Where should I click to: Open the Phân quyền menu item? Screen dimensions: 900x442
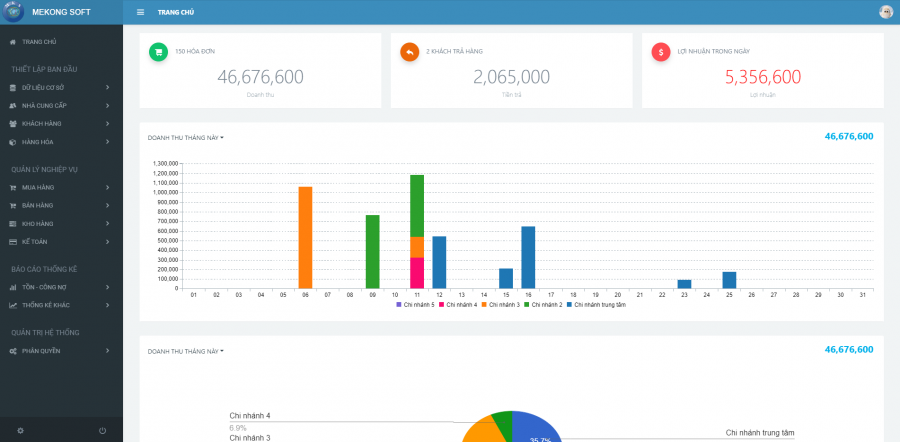click(x=60, y=350)
